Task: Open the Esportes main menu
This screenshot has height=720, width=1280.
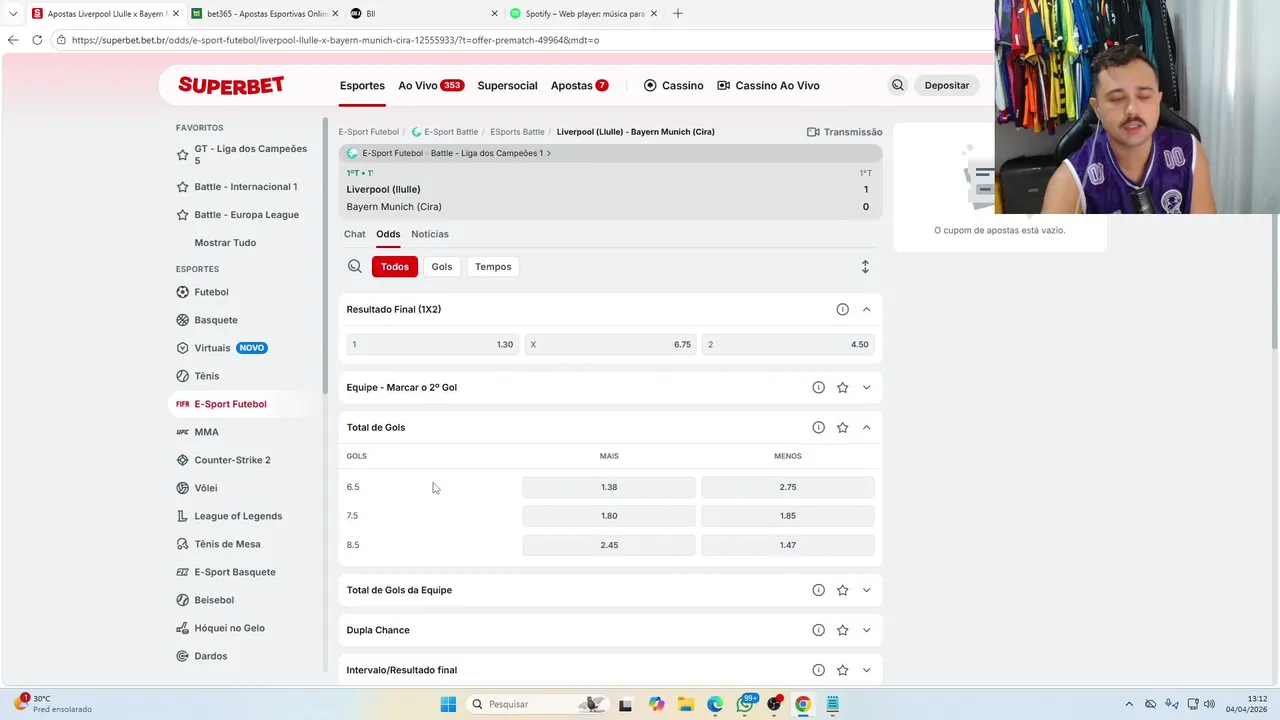Action: [x=362, y=86]
